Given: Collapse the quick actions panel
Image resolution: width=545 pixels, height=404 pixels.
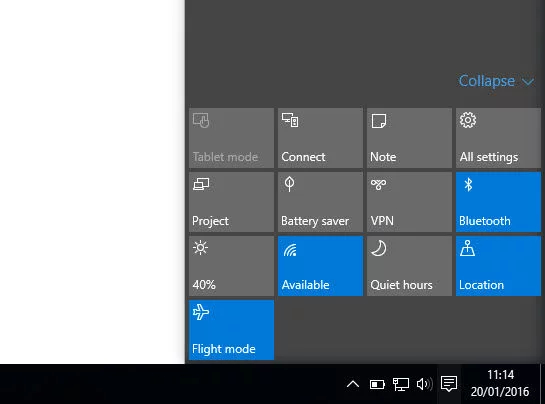Looking at the screenshot, I should click(496, 81).
